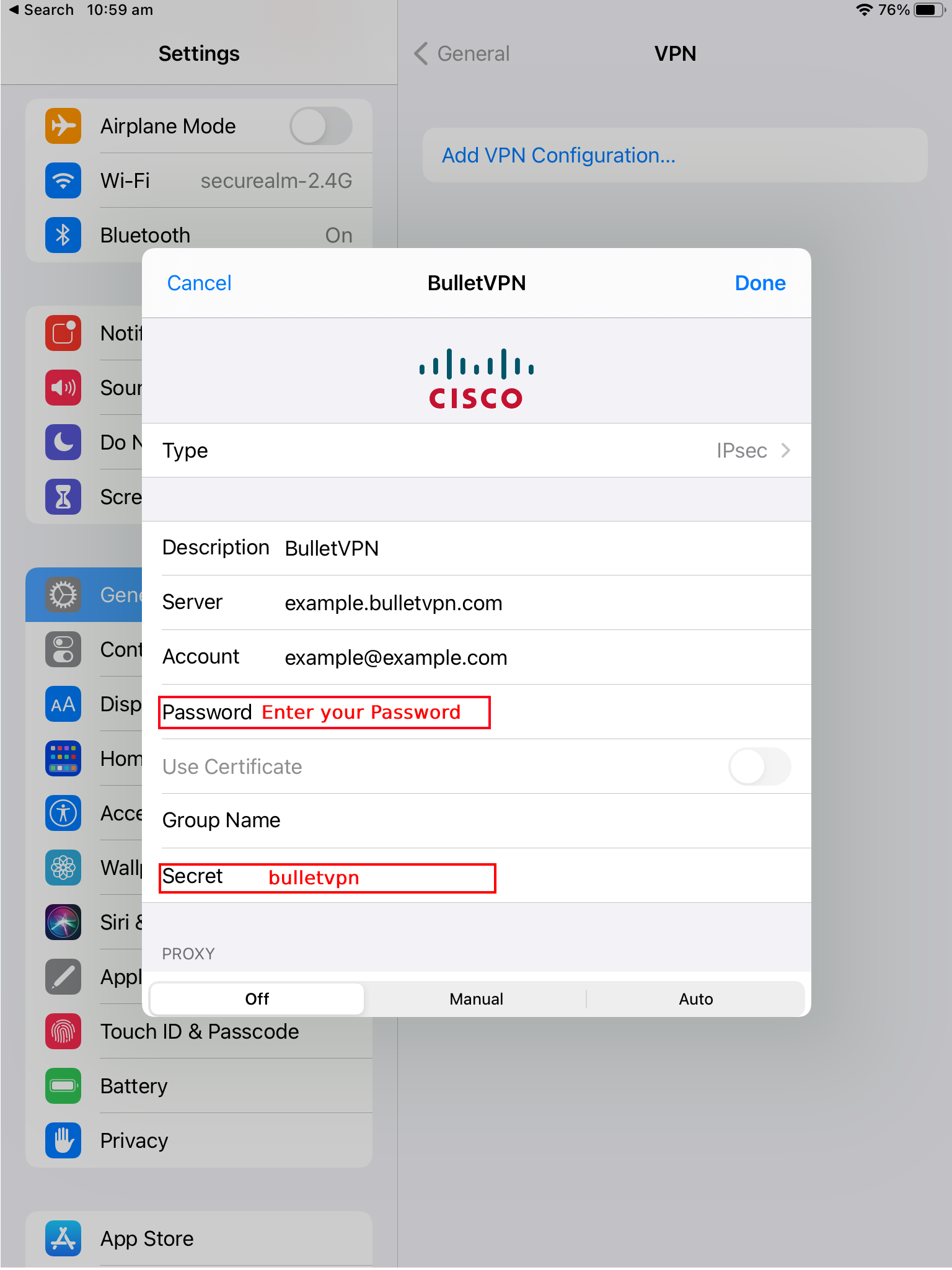This screenshot has width=952, height=1270.
Task: Cancel the BulletVPN configuration
Action: click(199, 283)
